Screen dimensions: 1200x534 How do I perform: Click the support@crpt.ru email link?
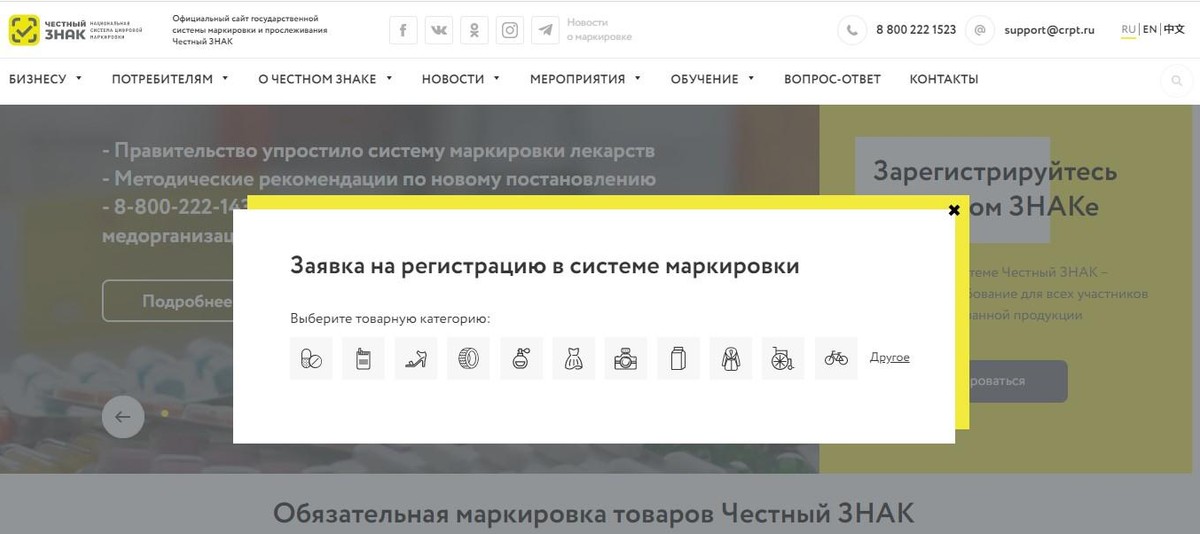1049,30
